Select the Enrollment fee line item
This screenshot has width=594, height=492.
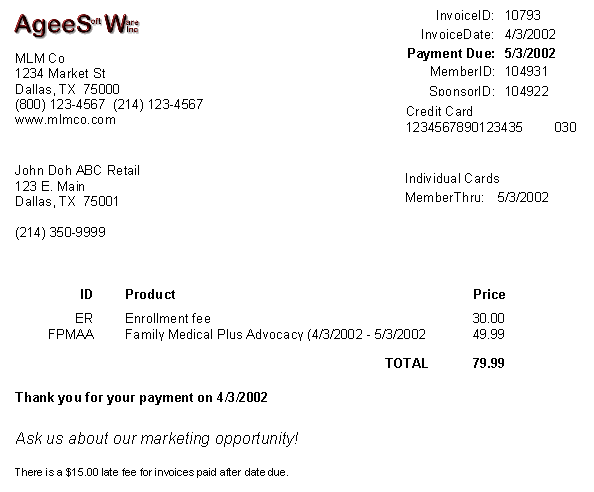[168, 318]
